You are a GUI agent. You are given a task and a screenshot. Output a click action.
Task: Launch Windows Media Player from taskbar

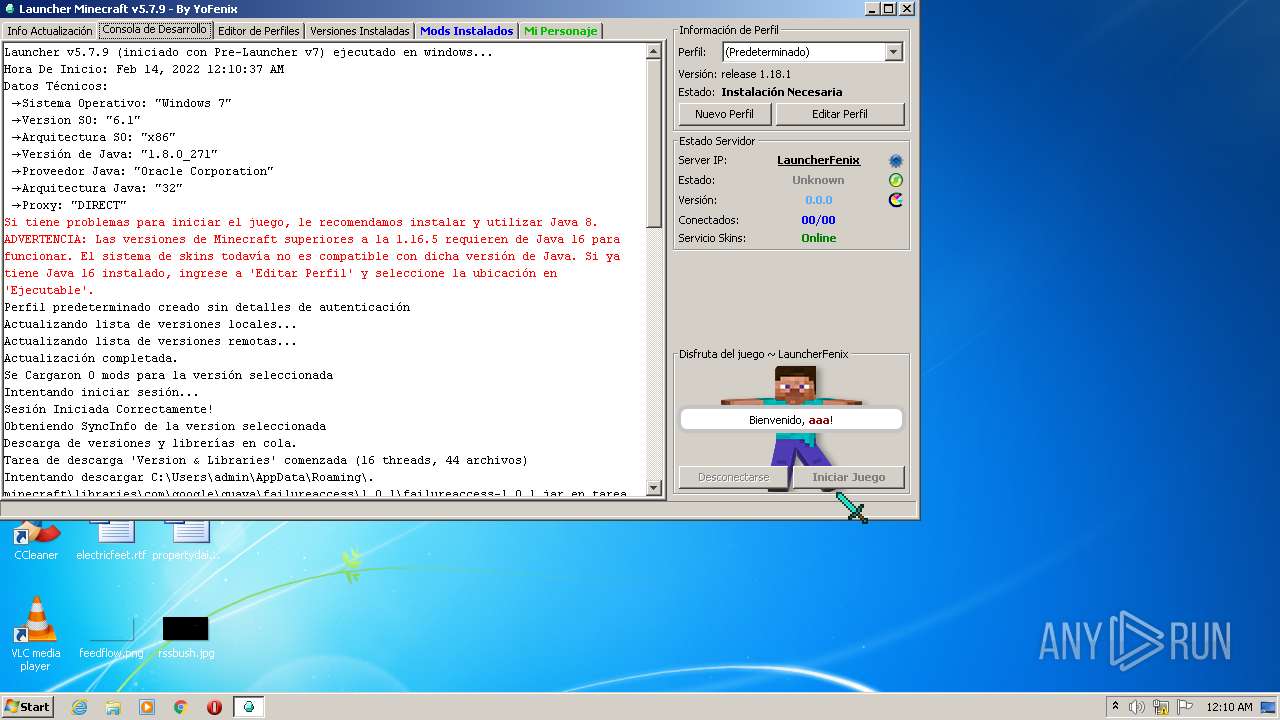147,707
